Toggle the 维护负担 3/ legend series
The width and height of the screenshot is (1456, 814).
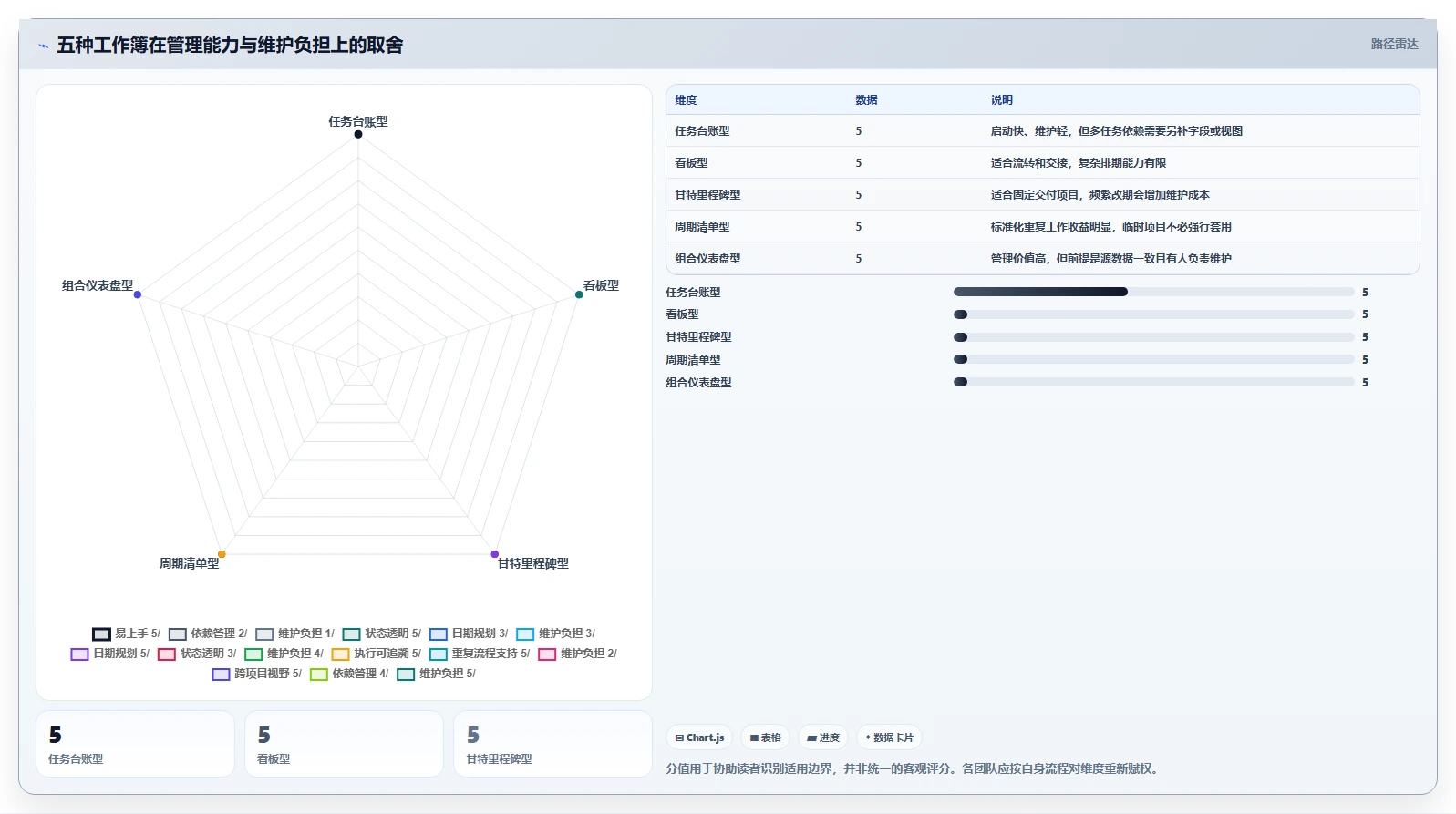(x=555, y=634)
